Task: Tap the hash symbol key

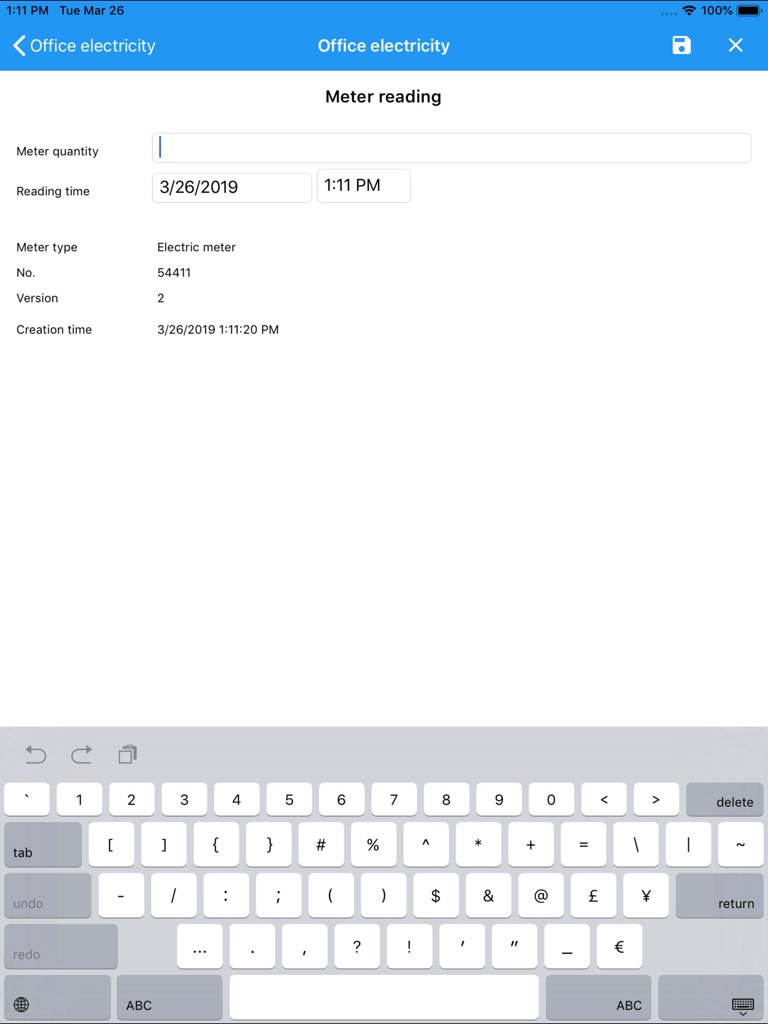Action: [321, 844]
